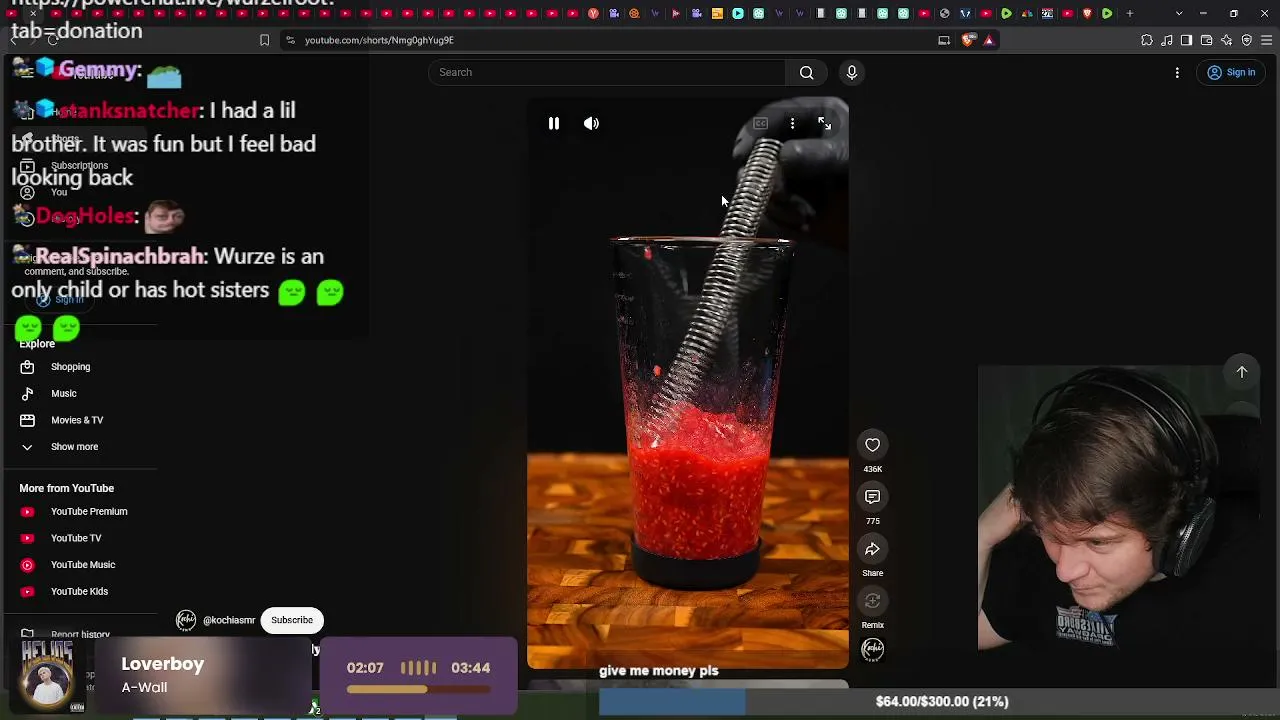This screenshot has height=720, width=1280.
Task: Share the Short using the arrow icon
Action: coord(872,549)
